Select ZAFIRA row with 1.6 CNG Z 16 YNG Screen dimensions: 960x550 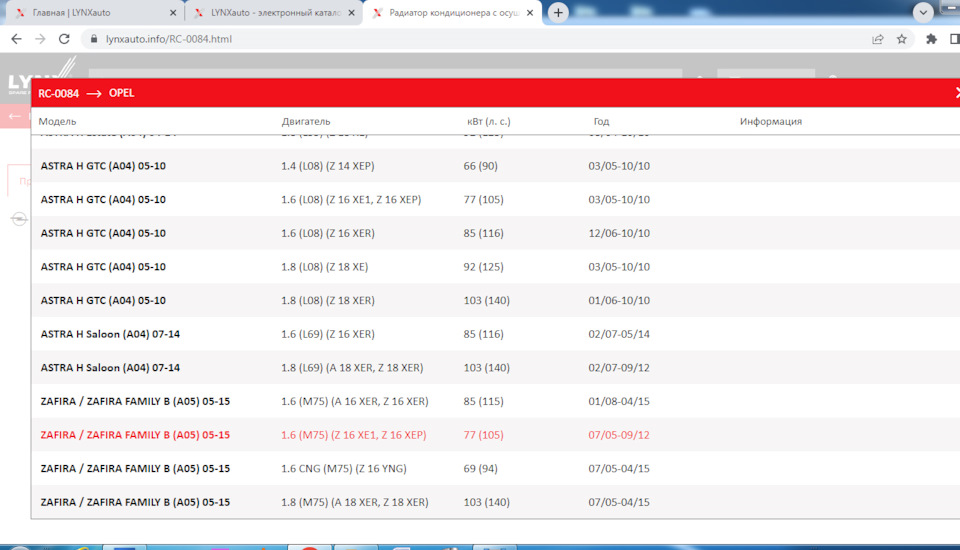pos(495,469)
